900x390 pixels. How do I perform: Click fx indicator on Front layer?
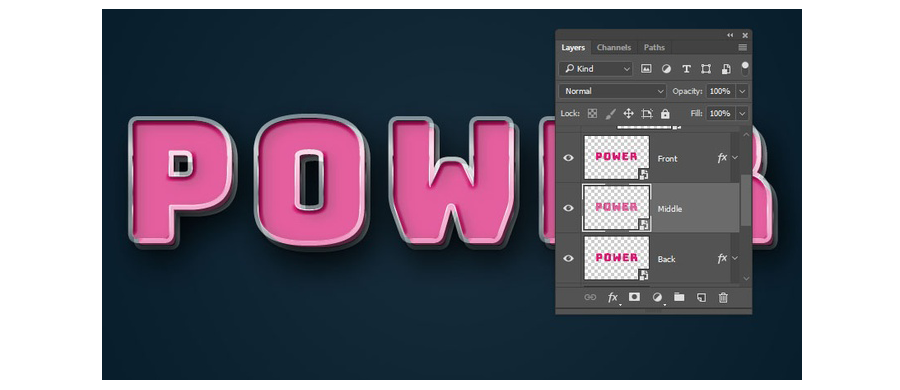(723, 157)
